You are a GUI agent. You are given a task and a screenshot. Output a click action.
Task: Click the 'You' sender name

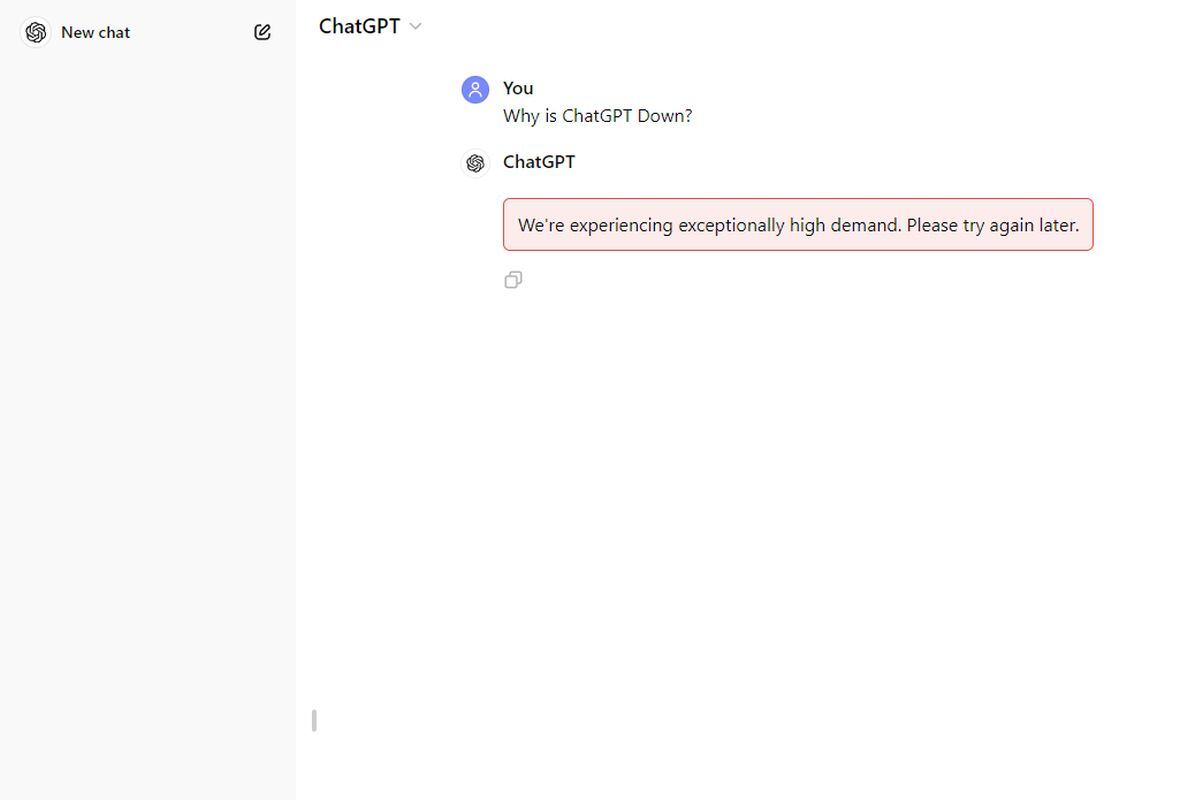(518, 88)
